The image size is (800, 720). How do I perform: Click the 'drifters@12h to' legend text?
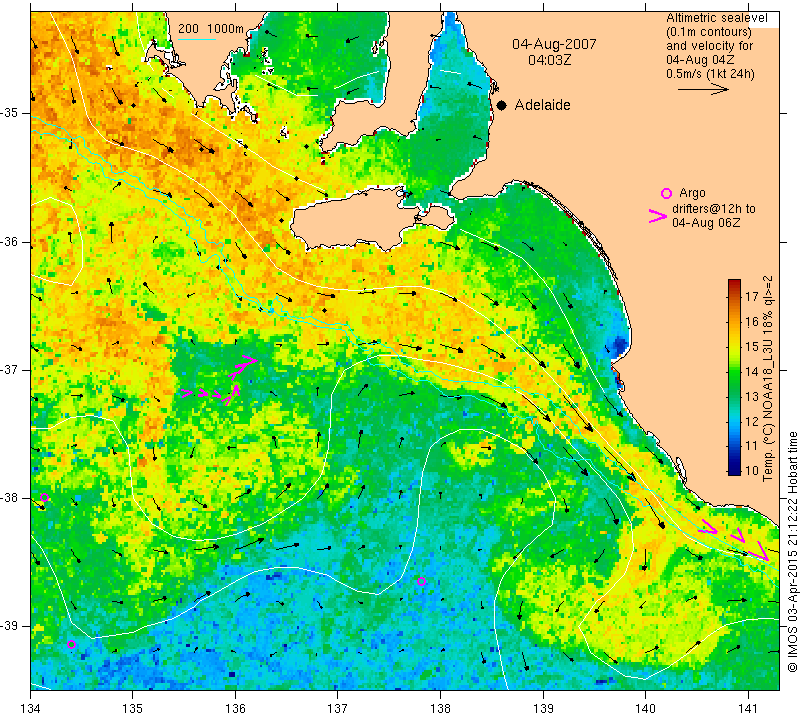(713, 209)
